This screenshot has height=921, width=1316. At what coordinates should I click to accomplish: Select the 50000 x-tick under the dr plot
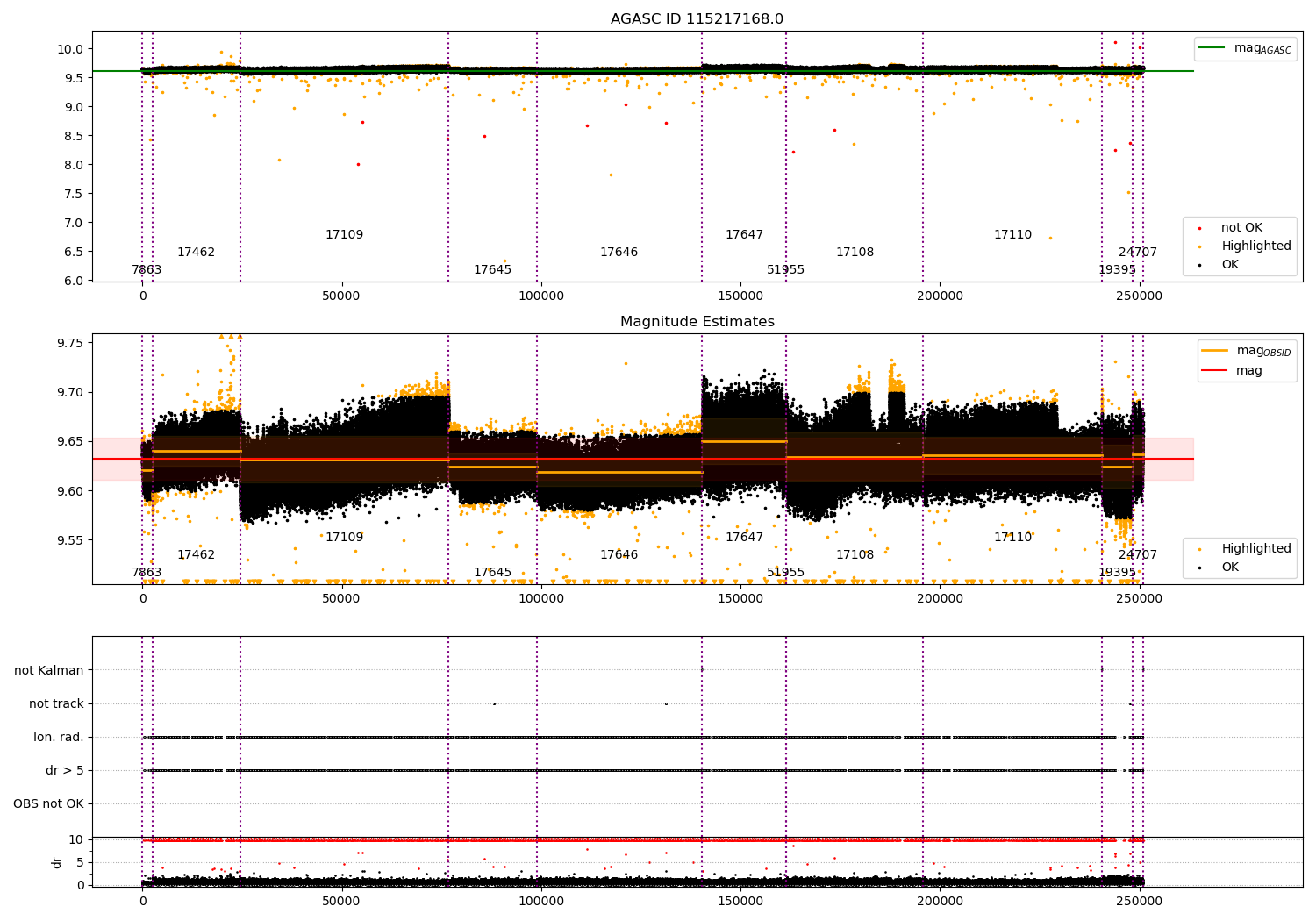[x=341, y=902]
